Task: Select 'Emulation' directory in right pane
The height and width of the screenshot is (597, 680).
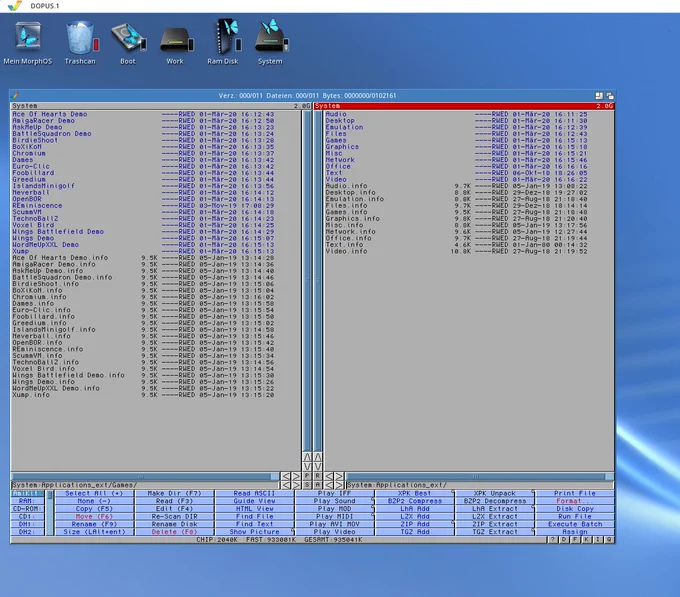Action: point(457,127)
